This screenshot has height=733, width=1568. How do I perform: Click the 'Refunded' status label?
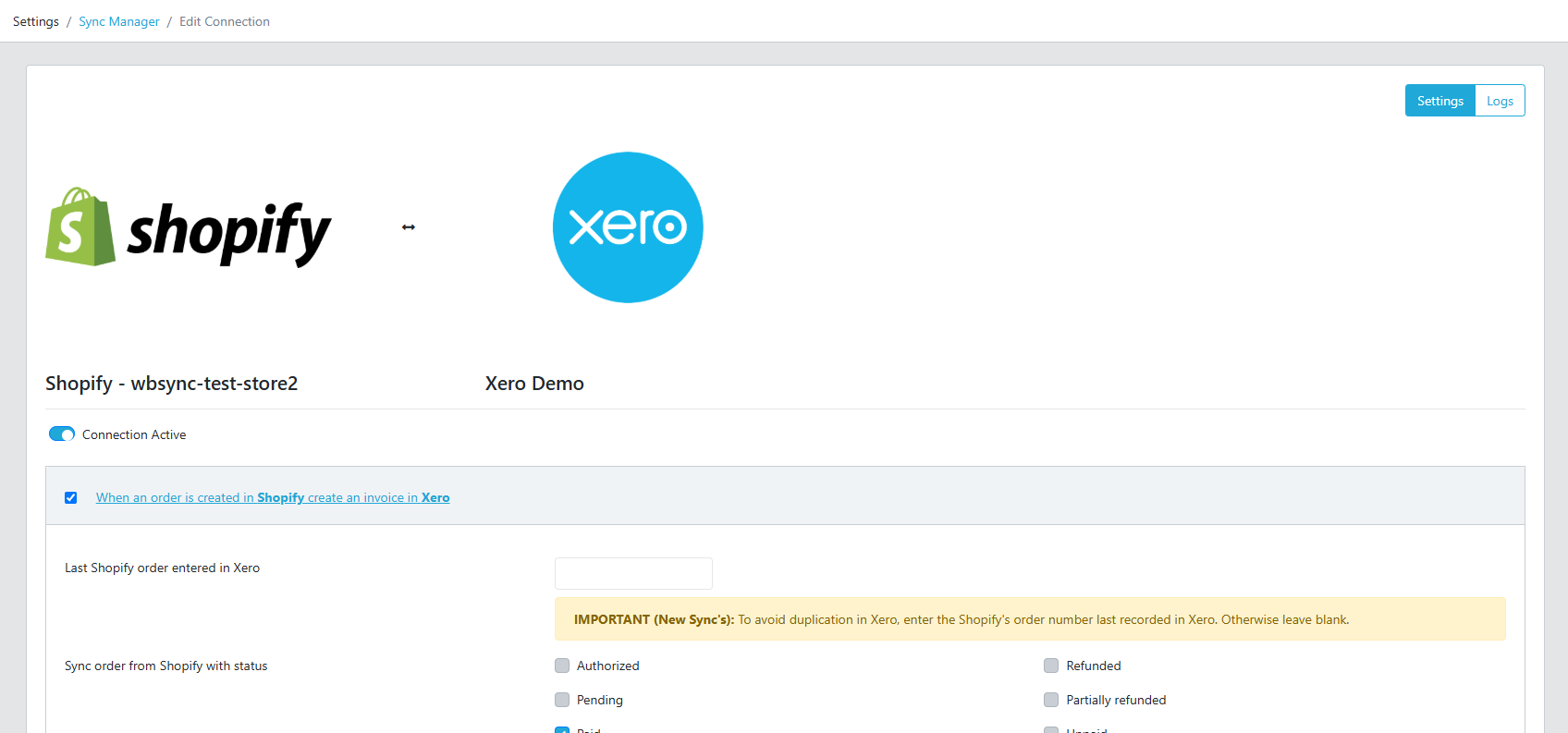(x=1094, y=666)
